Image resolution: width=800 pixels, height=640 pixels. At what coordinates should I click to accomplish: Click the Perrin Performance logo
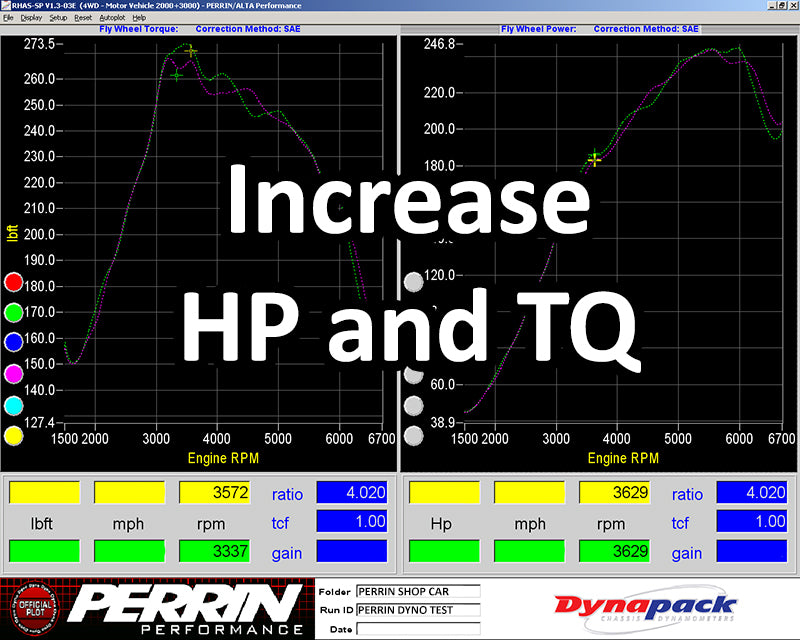188,609
